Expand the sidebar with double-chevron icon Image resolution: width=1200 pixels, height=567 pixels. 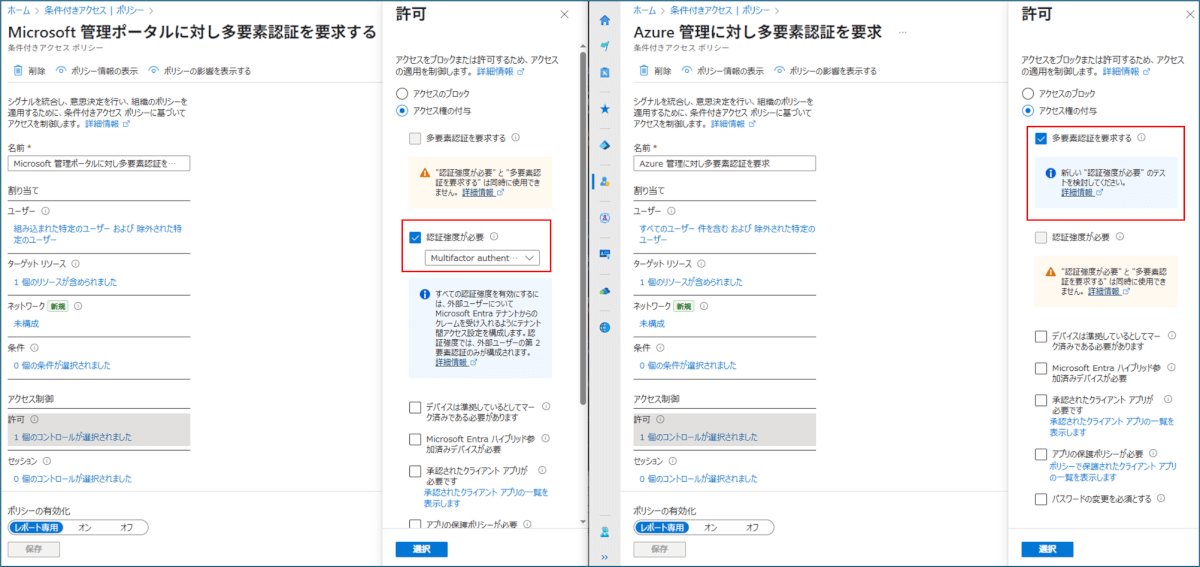pos(604,557)
